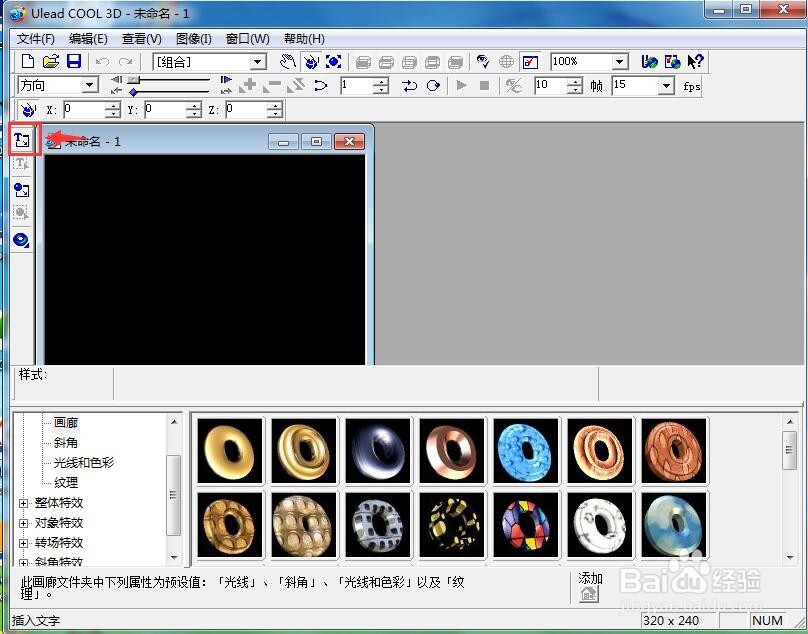Click the thumbnail gallery scrollbar down arrow
808x634 pixels.
click(x=790, y=557)
